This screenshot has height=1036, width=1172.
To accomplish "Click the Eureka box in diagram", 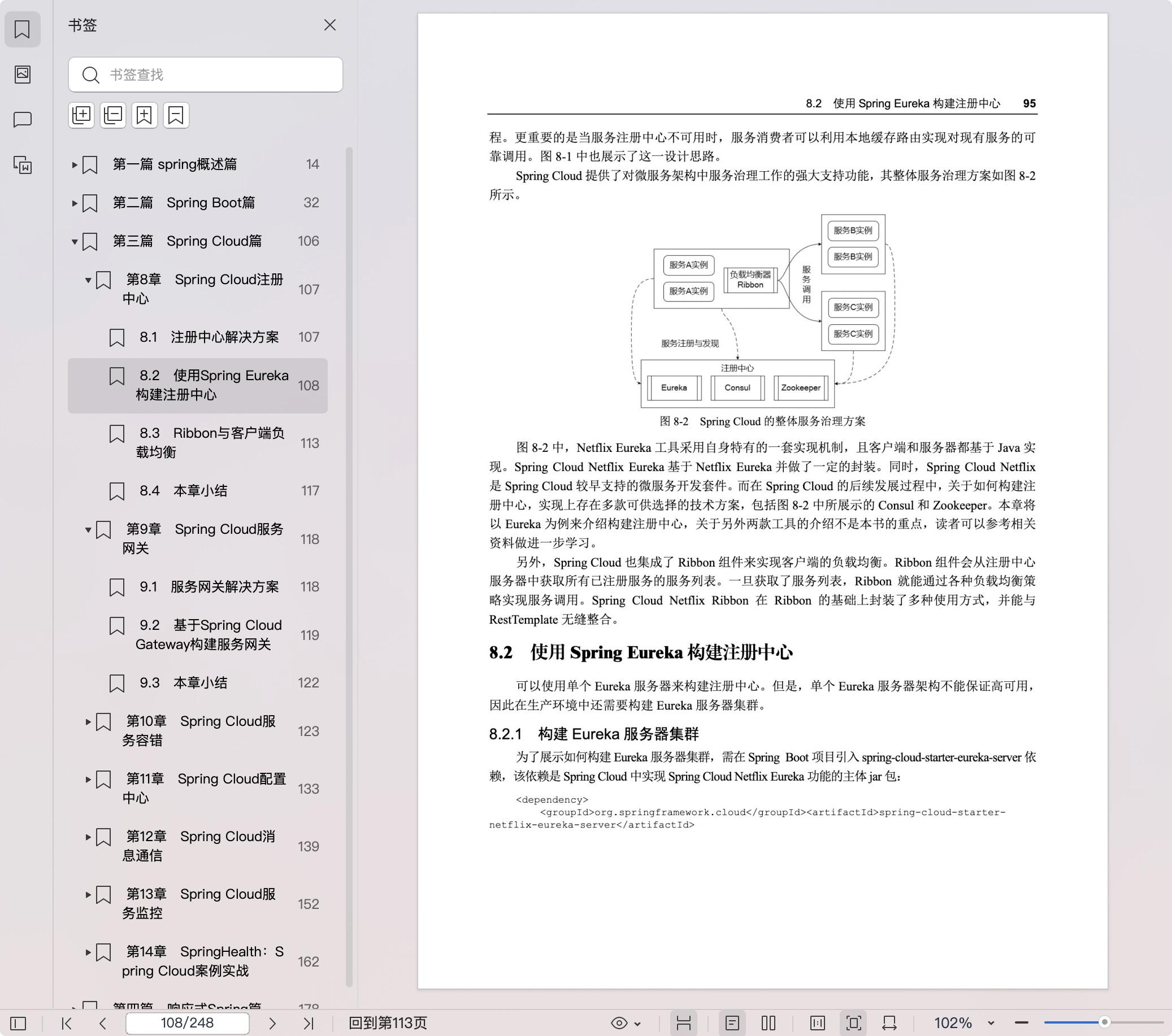I will (x=674, y=388).
